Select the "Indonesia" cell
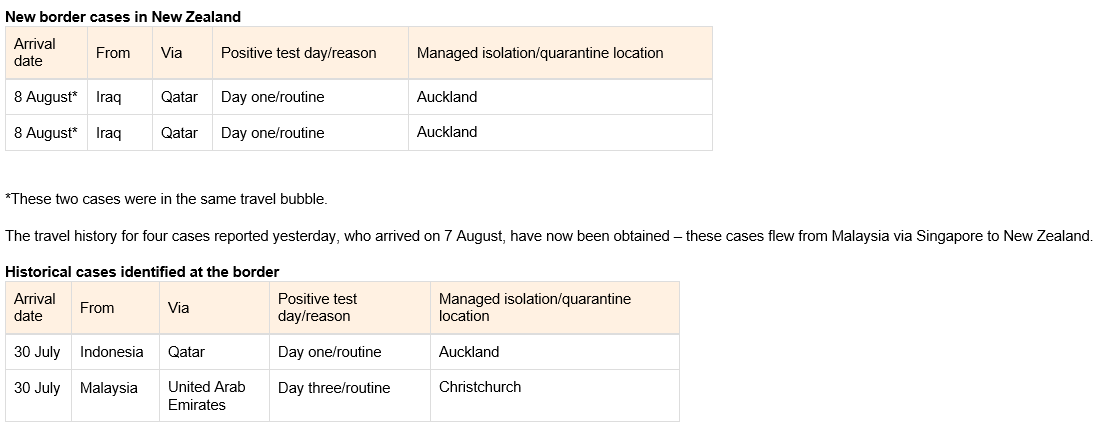The height and width of the screenshot is (434, 1099). tap(112, 352)
